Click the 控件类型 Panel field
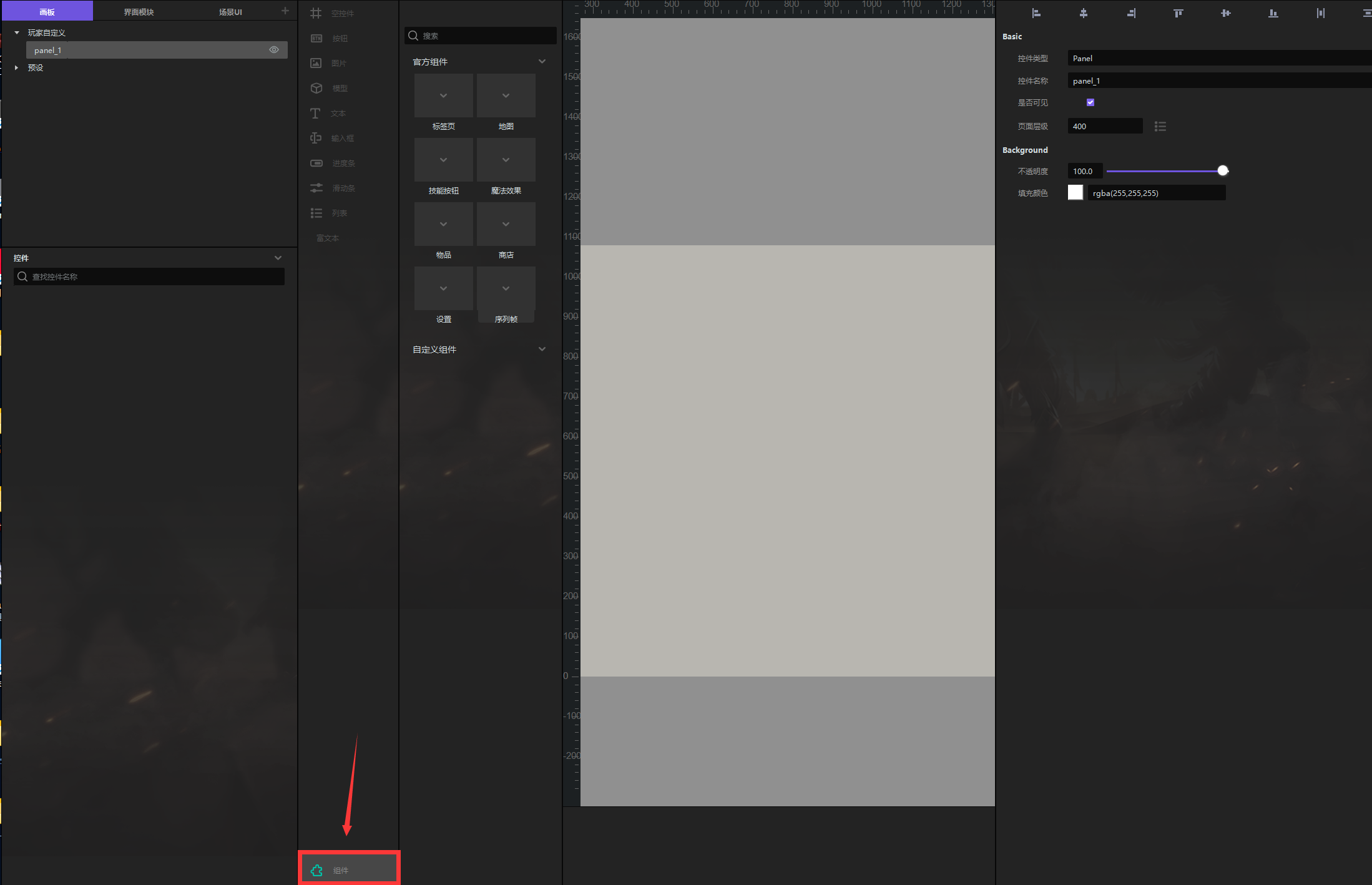1372x885 pixels. coord(1220,58)
